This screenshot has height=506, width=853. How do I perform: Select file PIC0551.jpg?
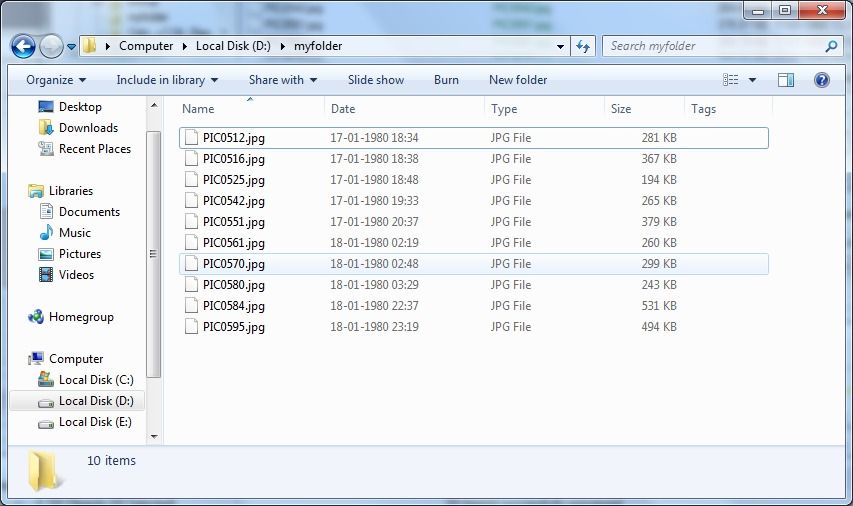tap(473, 222)
